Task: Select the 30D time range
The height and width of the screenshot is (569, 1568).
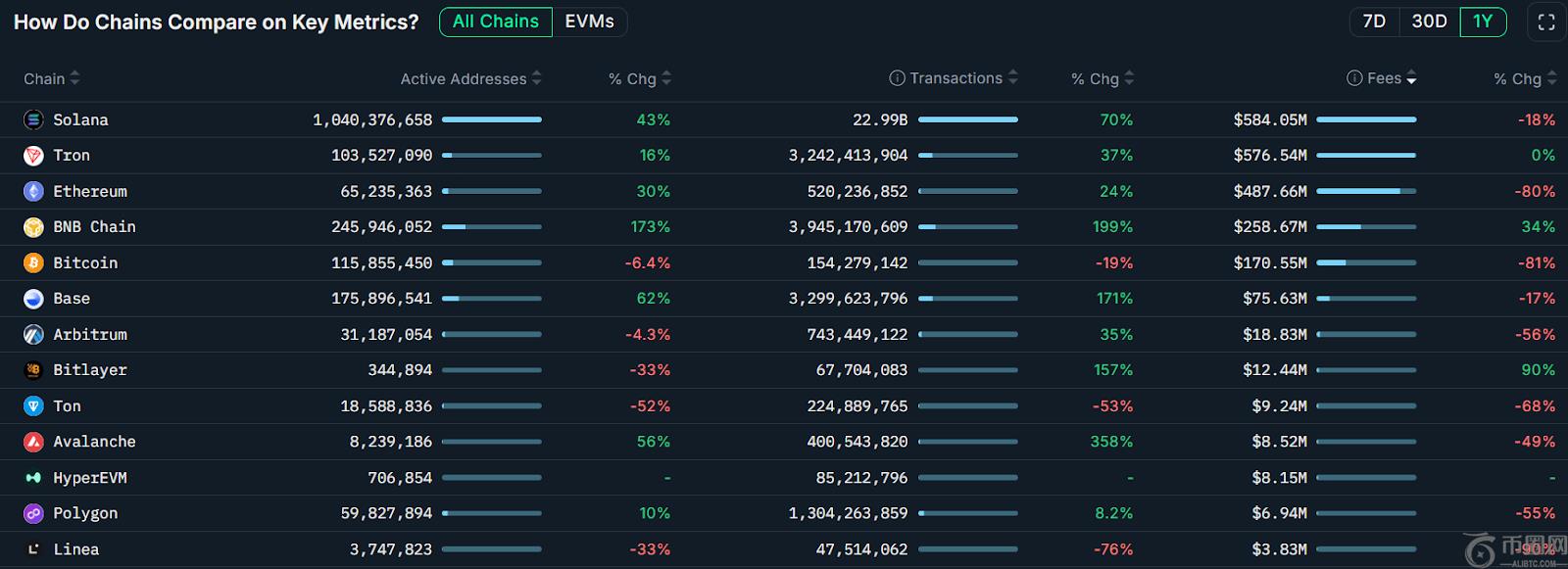Action: [x=1429, y=22]
